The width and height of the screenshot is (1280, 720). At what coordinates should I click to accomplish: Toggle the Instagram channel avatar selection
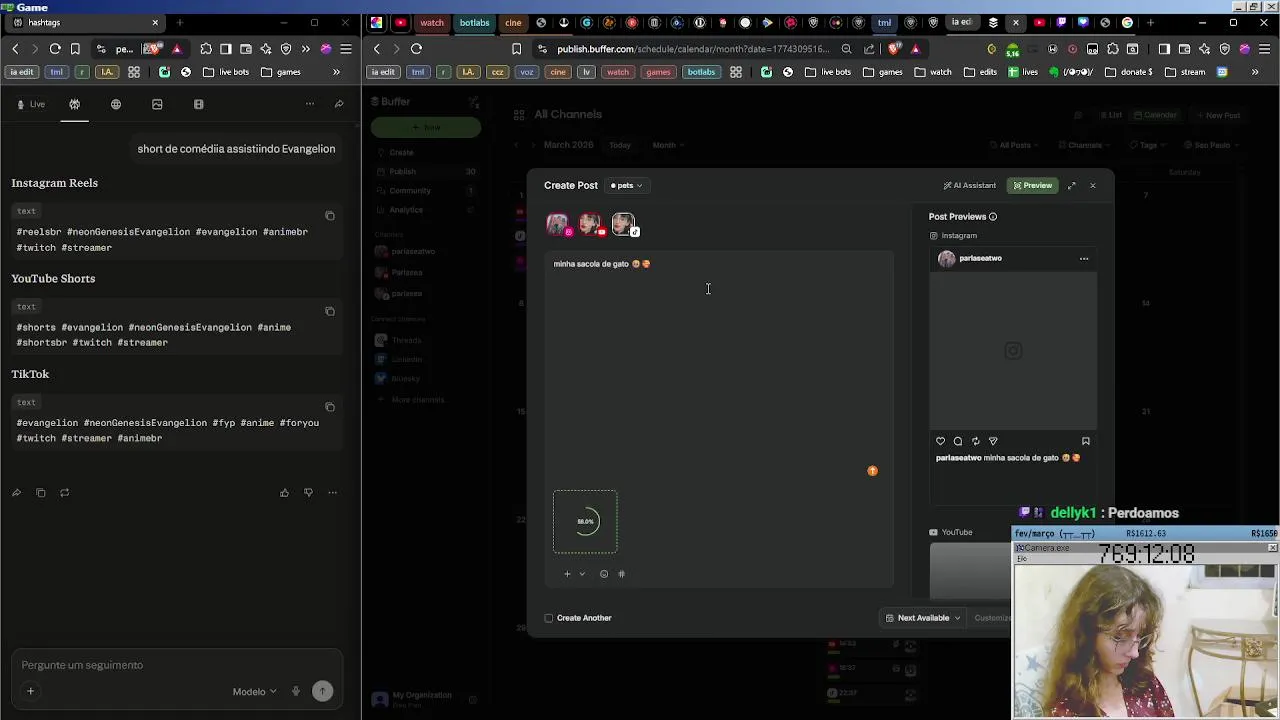click(558, 225)
